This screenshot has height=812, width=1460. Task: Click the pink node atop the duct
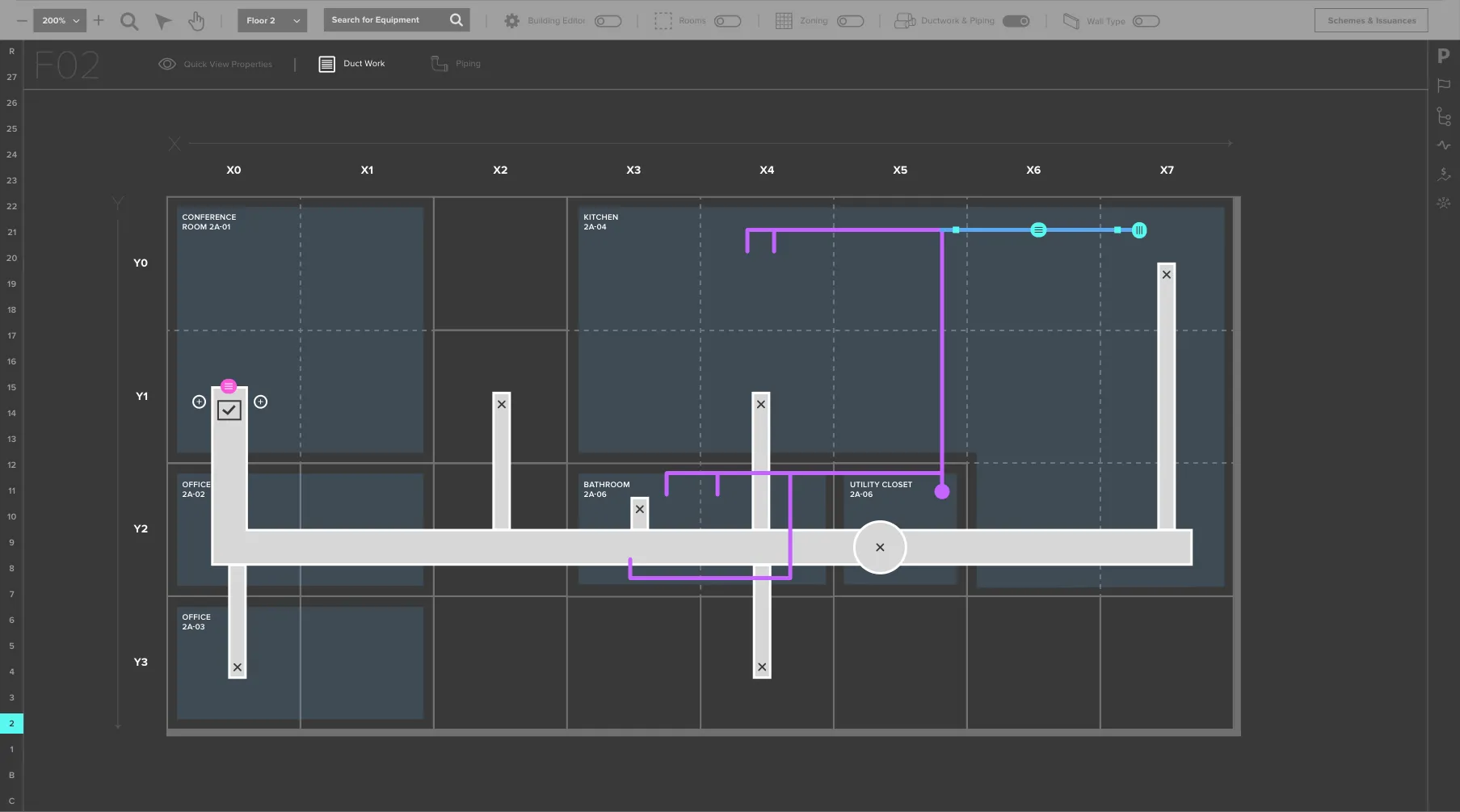click(x=229, y=386)
